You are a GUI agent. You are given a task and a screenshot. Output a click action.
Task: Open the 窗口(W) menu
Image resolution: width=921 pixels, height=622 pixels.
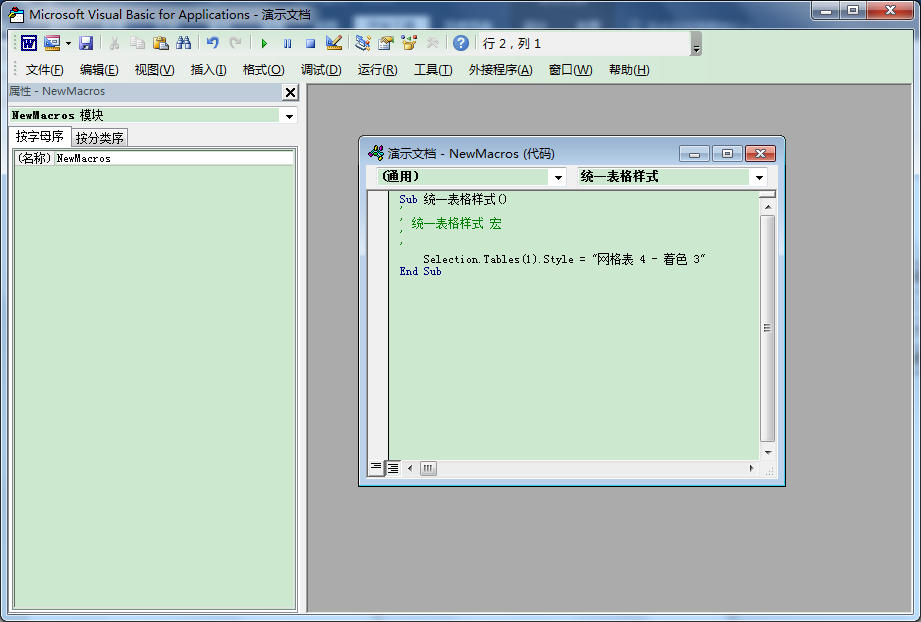(570, 70)
